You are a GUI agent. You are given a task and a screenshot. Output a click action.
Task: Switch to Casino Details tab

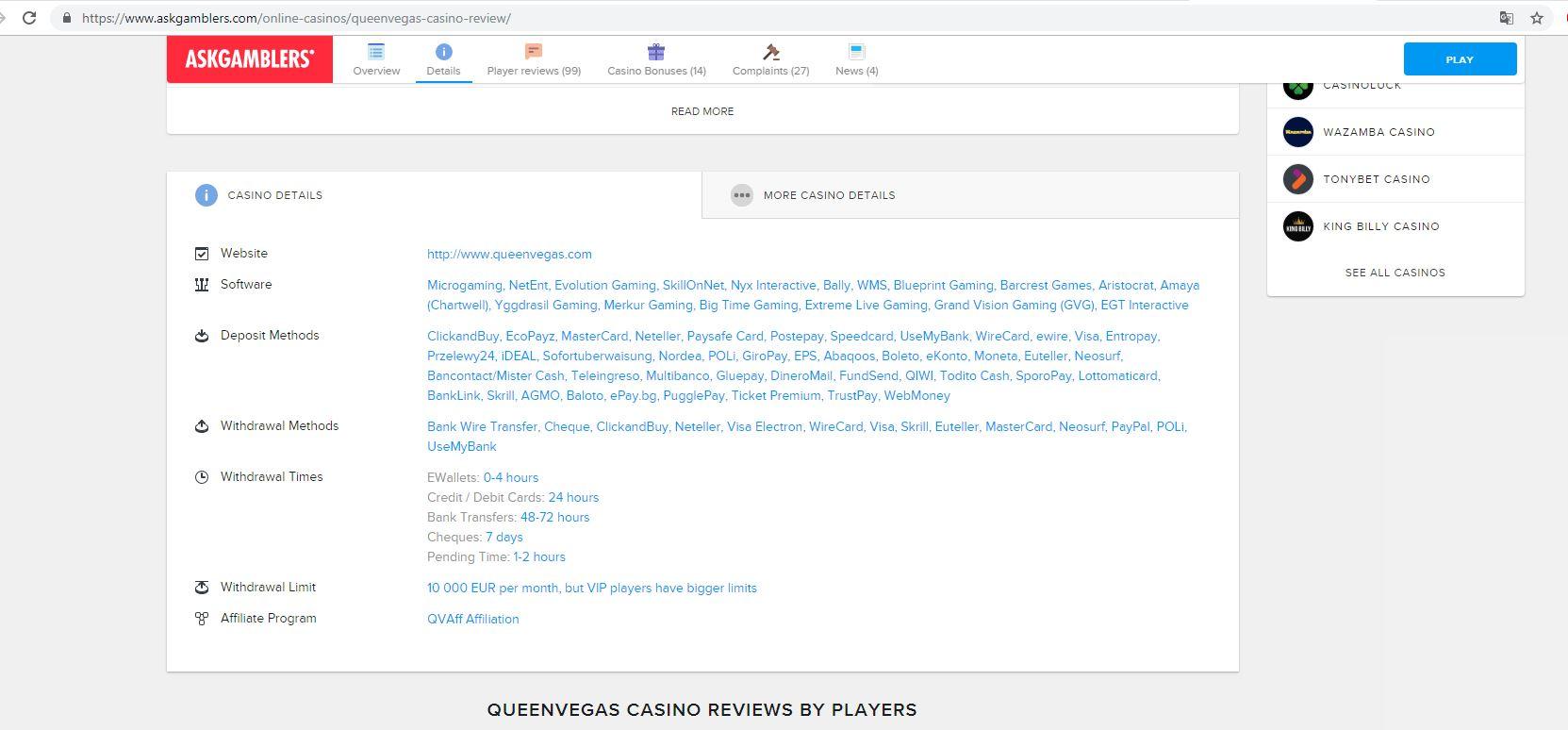click(435, 195)
